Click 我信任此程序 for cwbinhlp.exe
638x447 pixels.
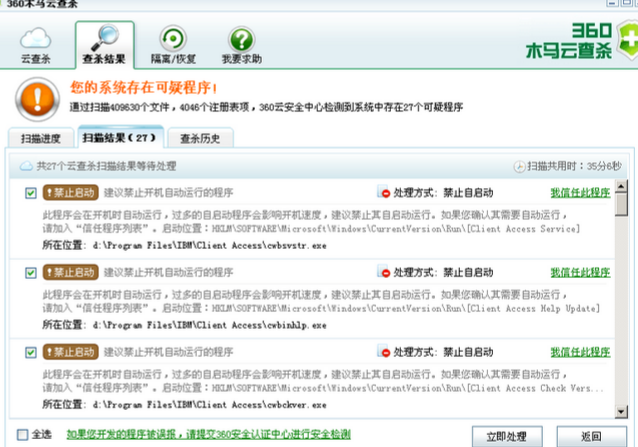point(580,273)
